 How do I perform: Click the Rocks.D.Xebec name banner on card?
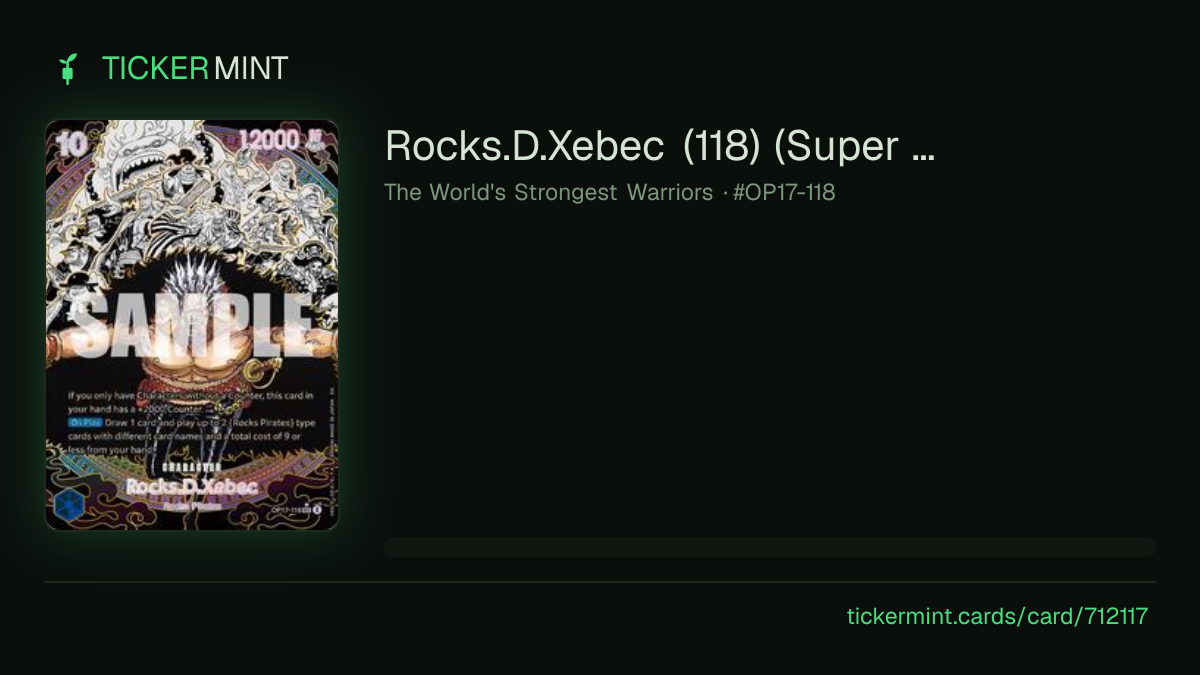coord(192,486)
